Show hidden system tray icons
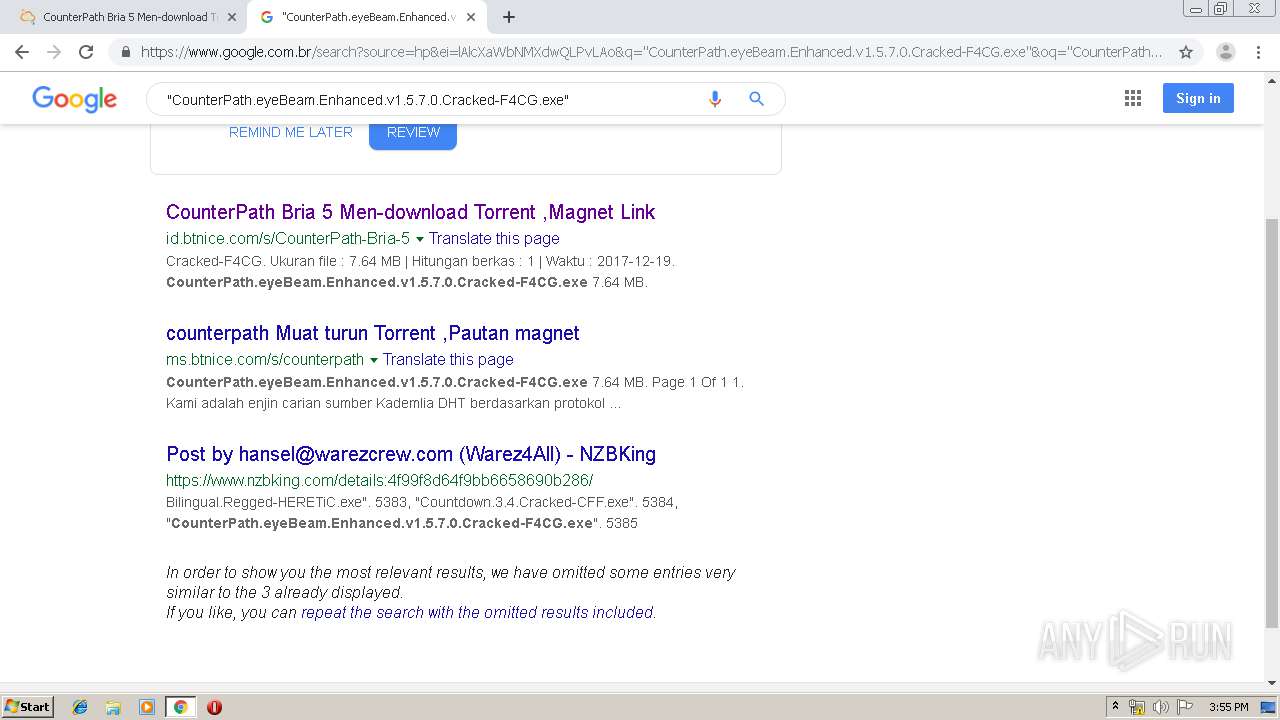The width and height of the screenshot is (1280, 720). (x=1115, y=707)
